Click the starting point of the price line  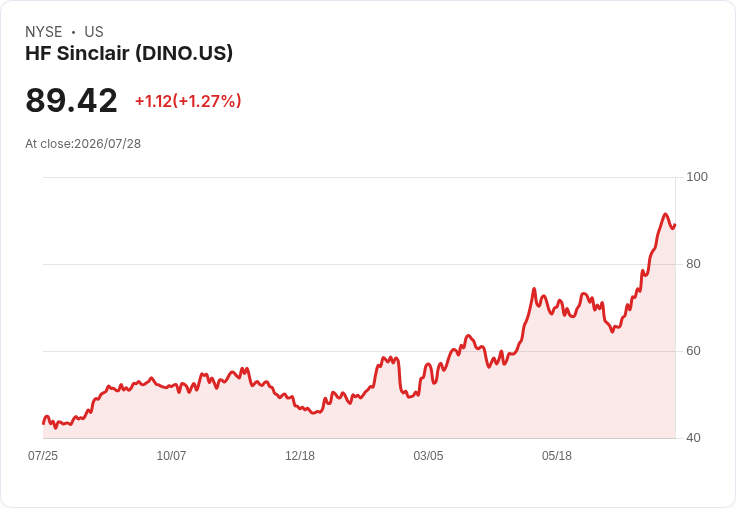44,423
